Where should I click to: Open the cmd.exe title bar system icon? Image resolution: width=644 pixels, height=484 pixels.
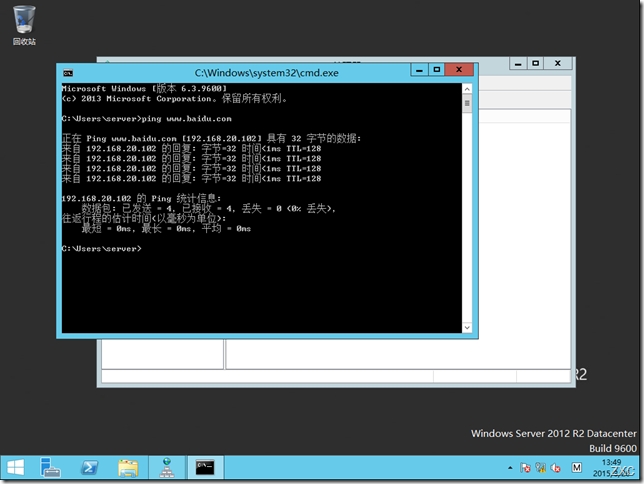point(68,73)
